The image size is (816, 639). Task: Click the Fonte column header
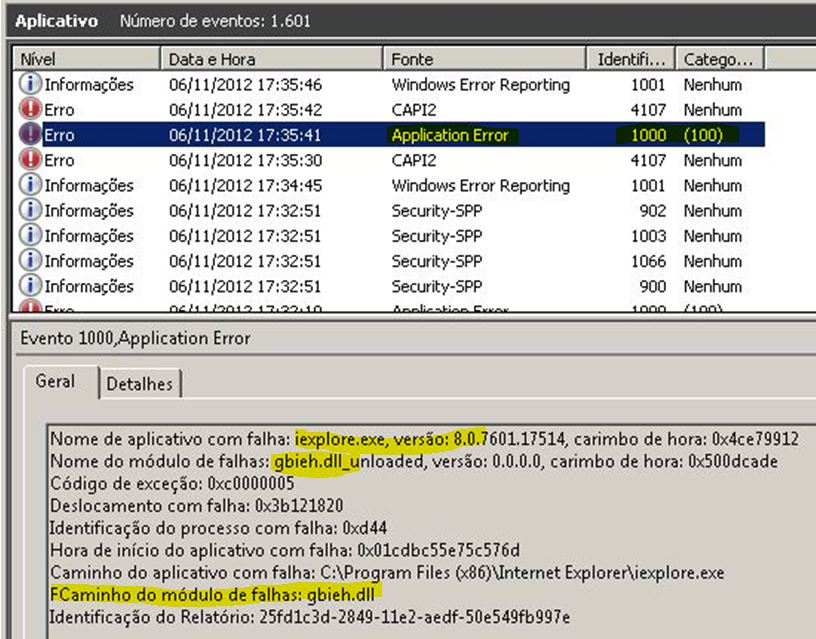[484, 59]
